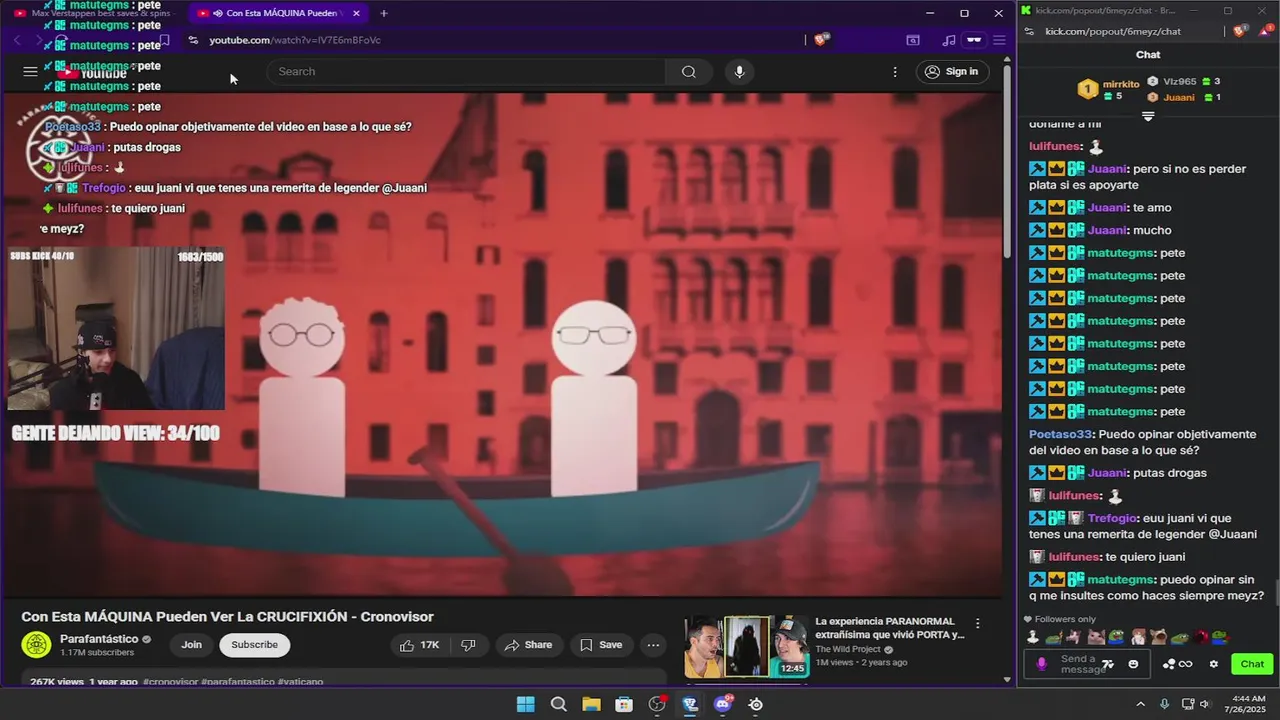Click the YouTube search magnifier button
Screen dimensions: 1280x720
pyautogui.click(x=689, y=71)
